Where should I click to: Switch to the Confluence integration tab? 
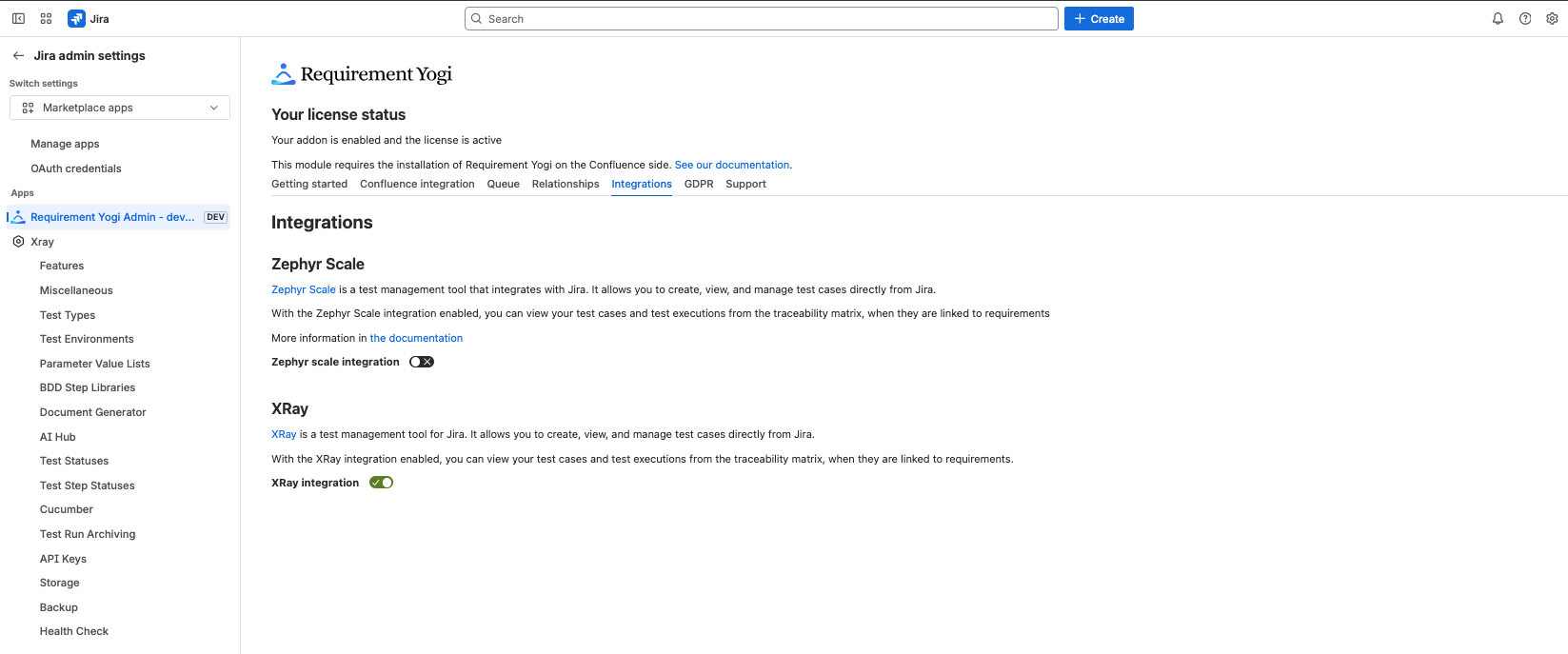(x=417, y=185)
